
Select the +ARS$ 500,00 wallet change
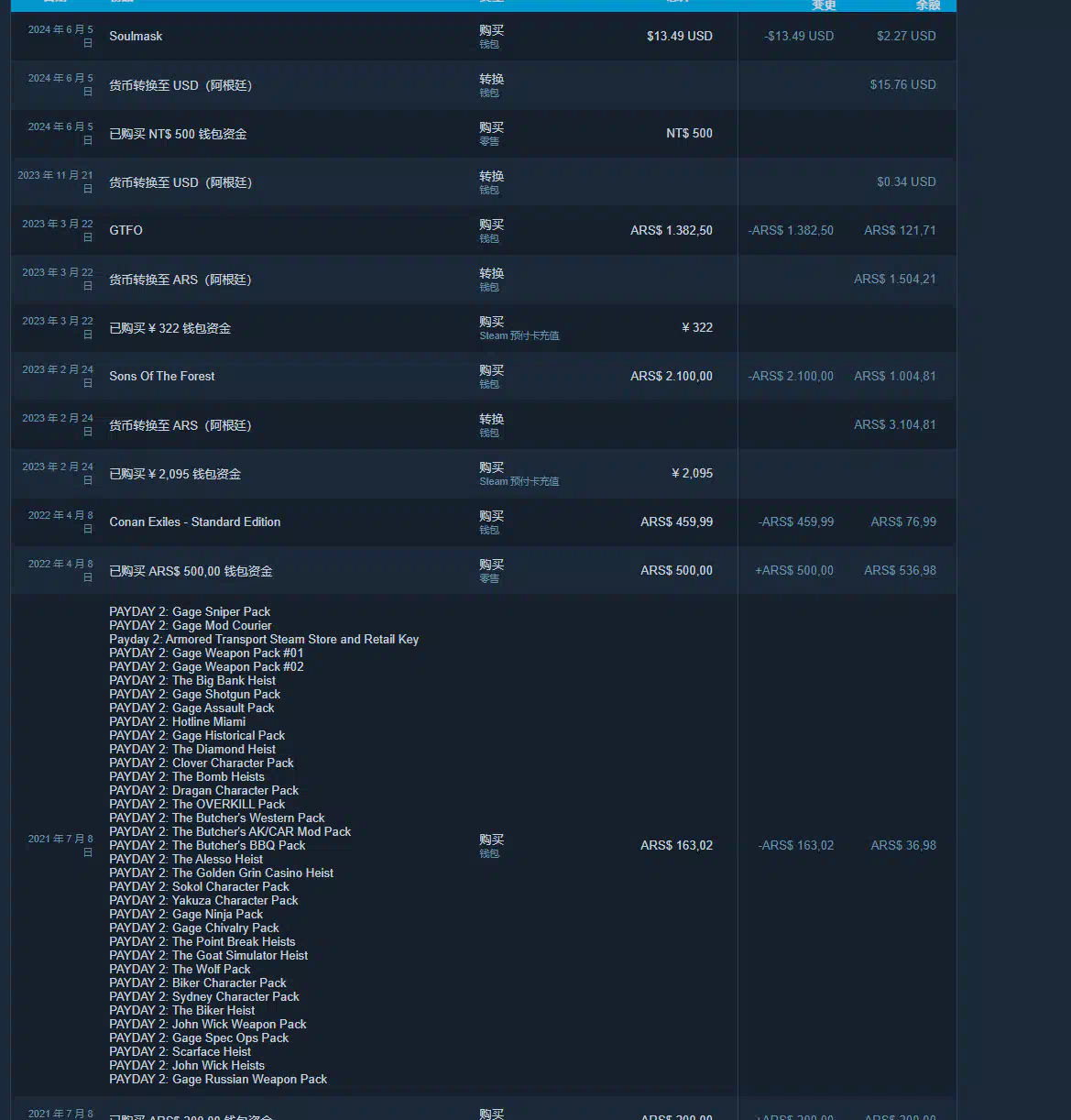pyautogui.click(x=794, y=570)
